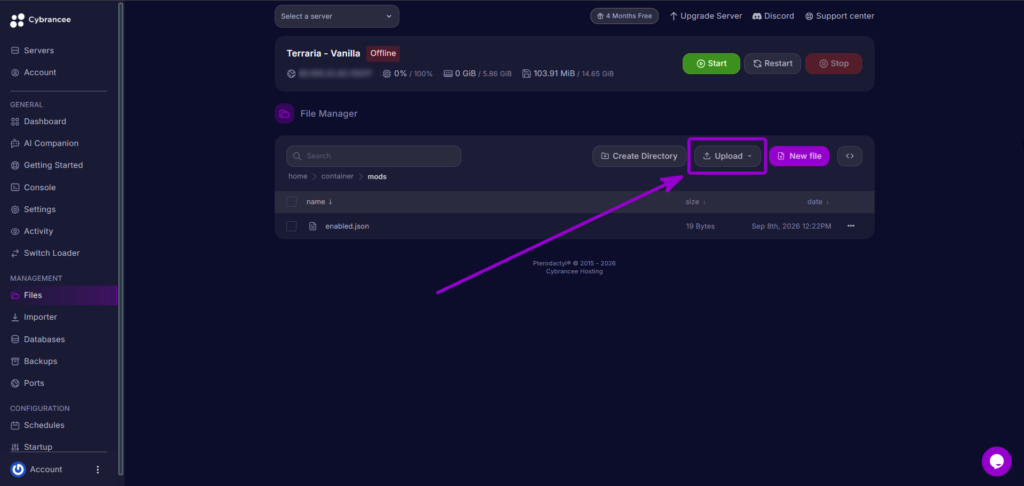This screenshot has height=486, width=1024.
Task: Select Files in the Management section
Action: tap(59, 295)
